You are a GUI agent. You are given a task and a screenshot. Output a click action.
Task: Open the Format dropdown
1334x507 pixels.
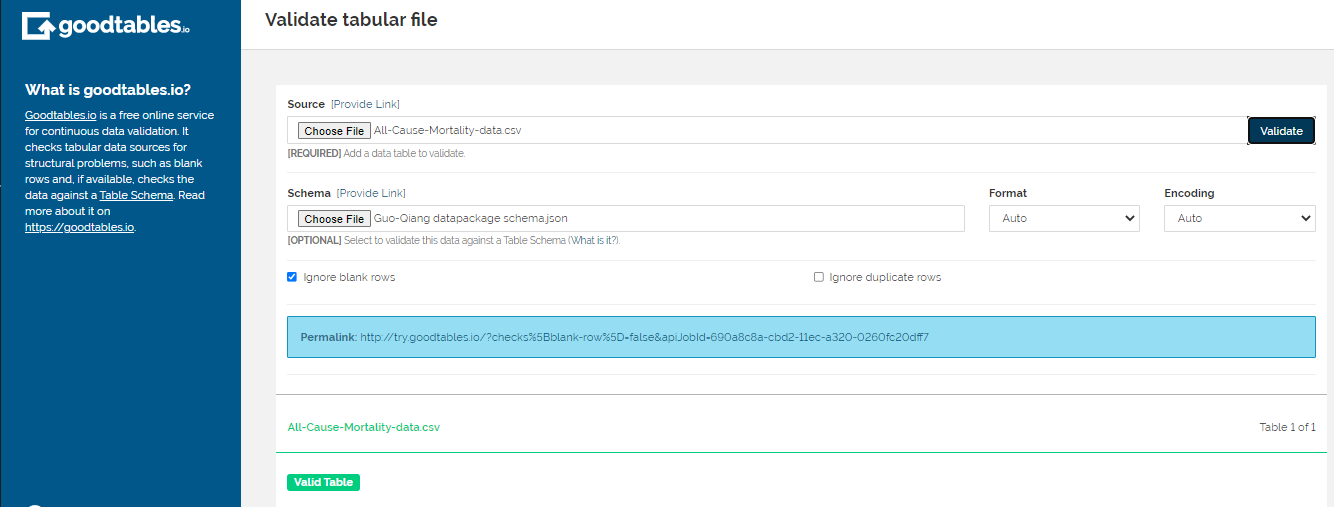(x=1064, y=218)
